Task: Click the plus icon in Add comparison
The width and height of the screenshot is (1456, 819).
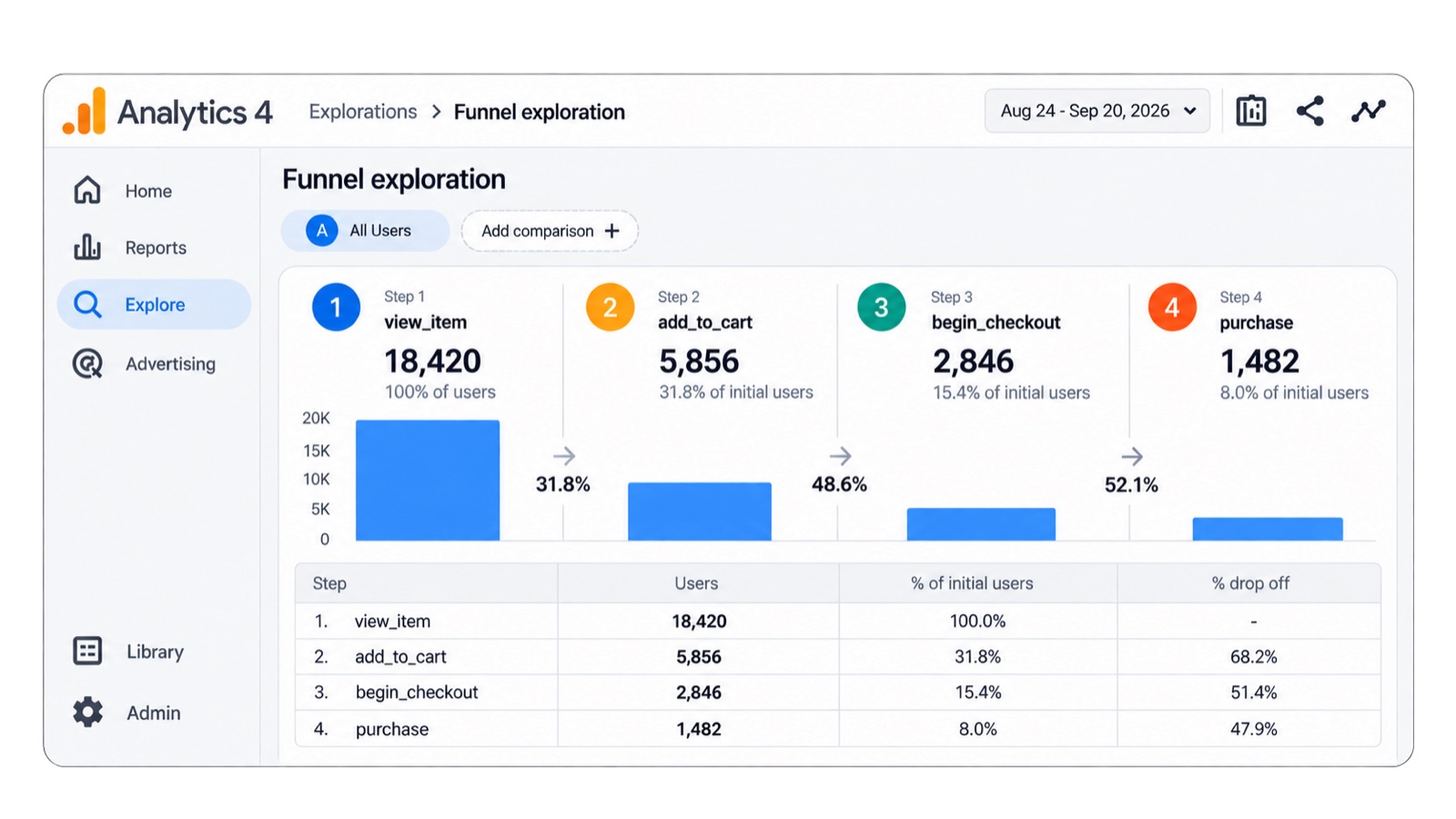Action: (612, 231)
